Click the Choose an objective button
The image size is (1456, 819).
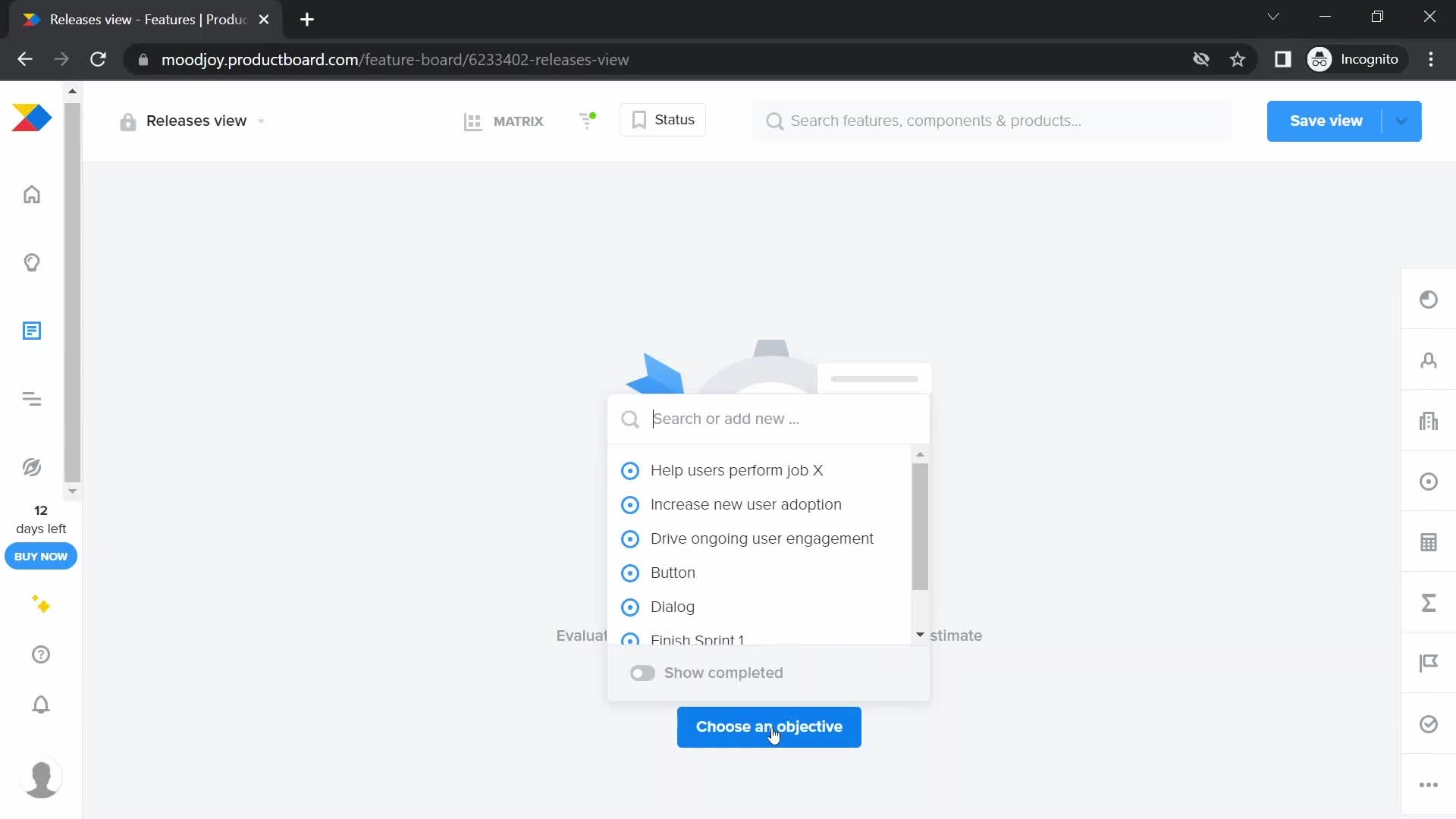pos(769,727)
